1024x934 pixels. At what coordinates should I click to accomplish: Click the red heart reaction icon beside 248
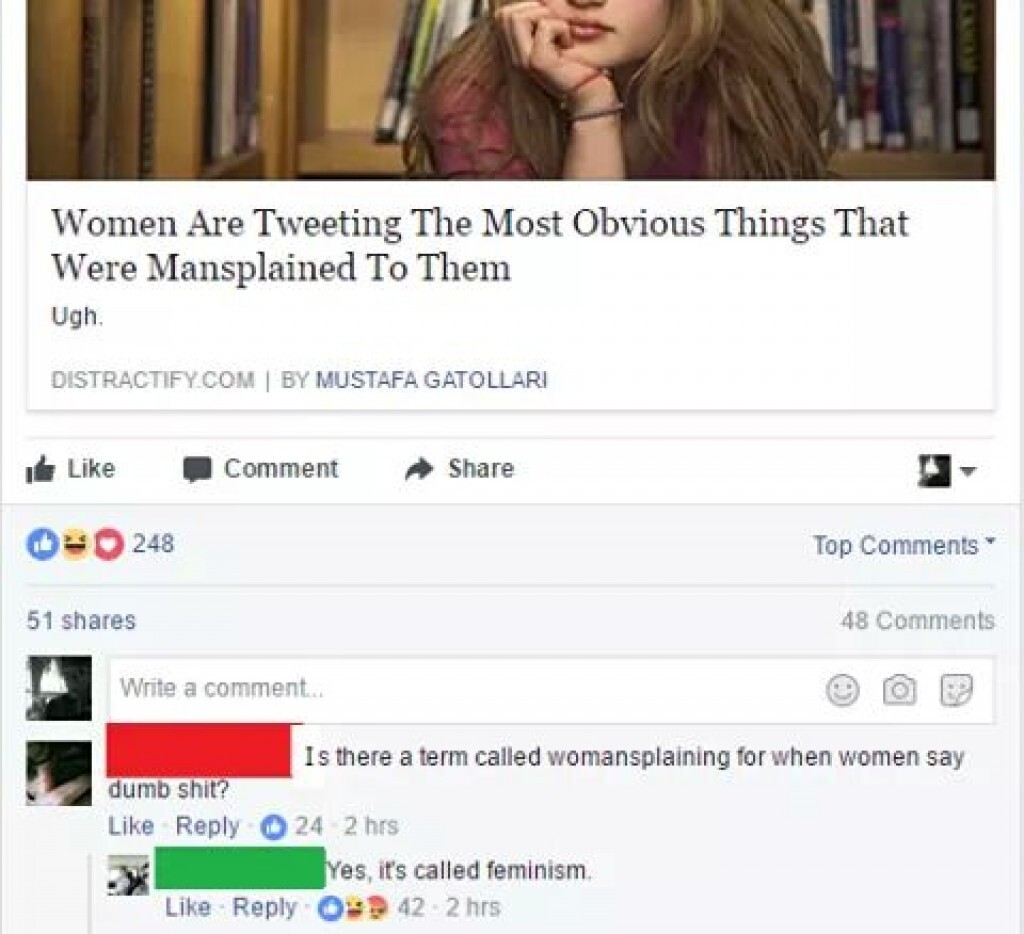point(109,544)
